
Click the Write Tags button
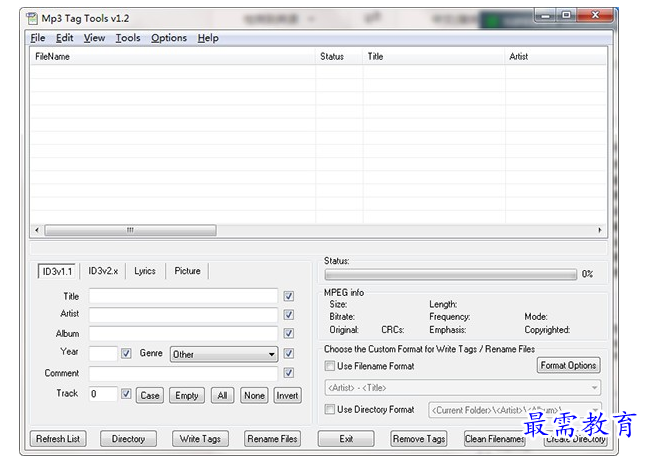(200, 439)
